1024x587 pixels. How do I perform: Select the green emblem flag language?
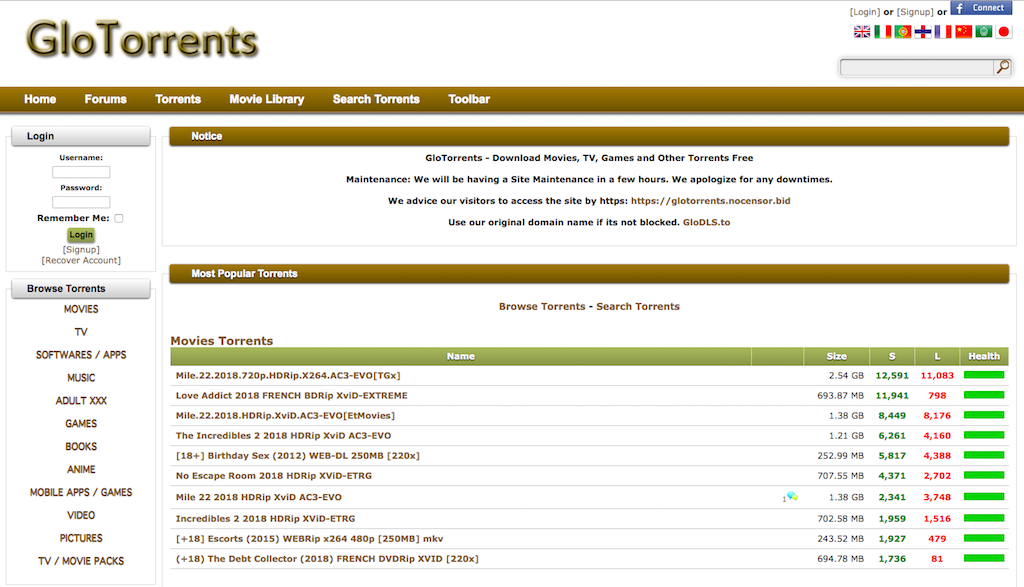(984, 31)
